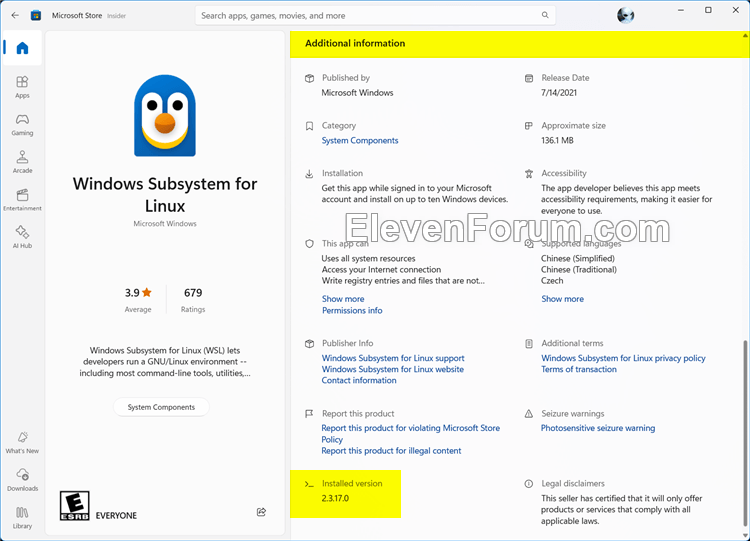Click the 136.1 MB size value
750x541 pixels.
click(x=557, y=141)
